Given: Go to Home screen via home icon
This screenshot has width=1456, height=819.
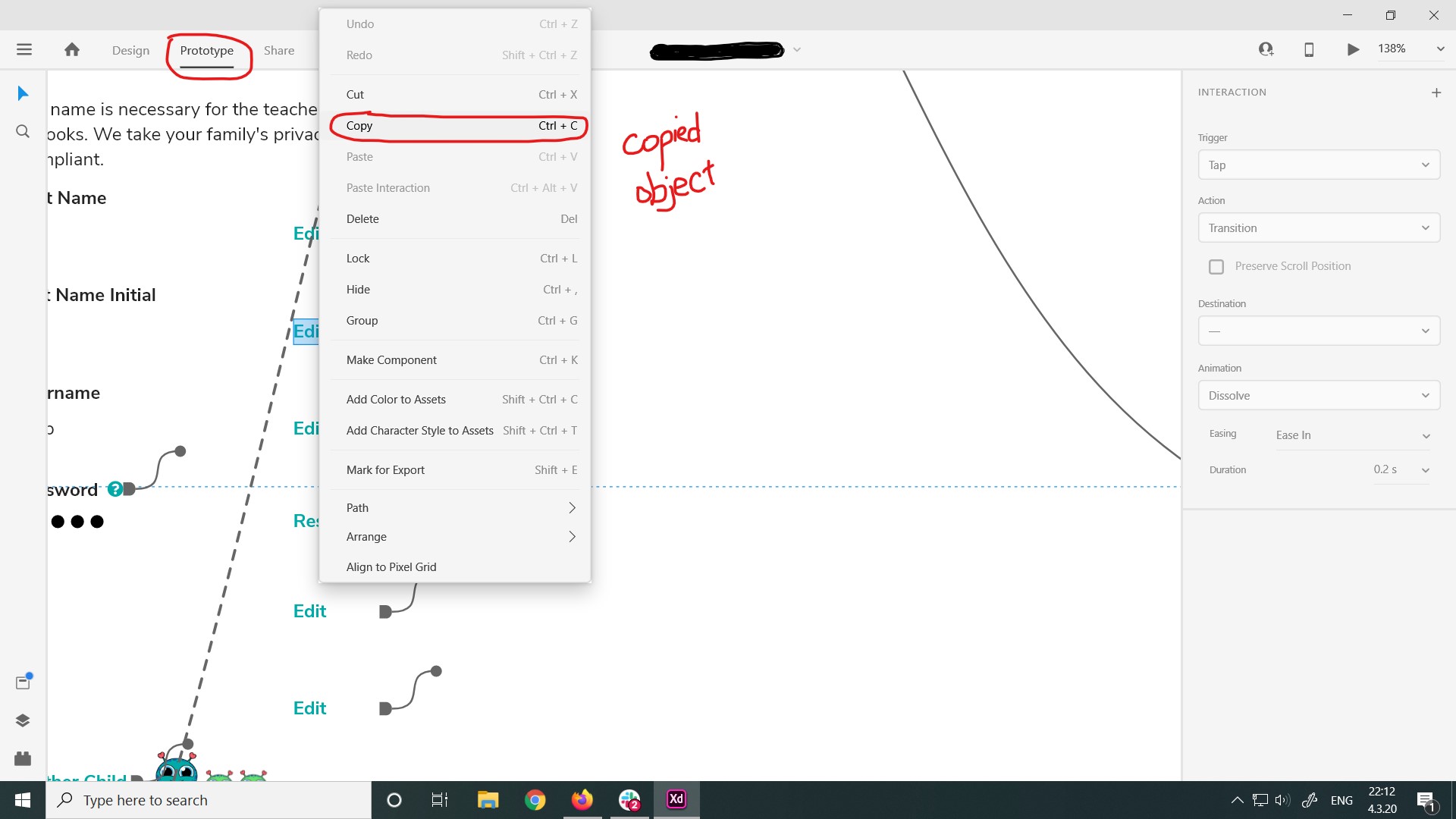Looking at the screenshot, I should (x=71, y=49).
